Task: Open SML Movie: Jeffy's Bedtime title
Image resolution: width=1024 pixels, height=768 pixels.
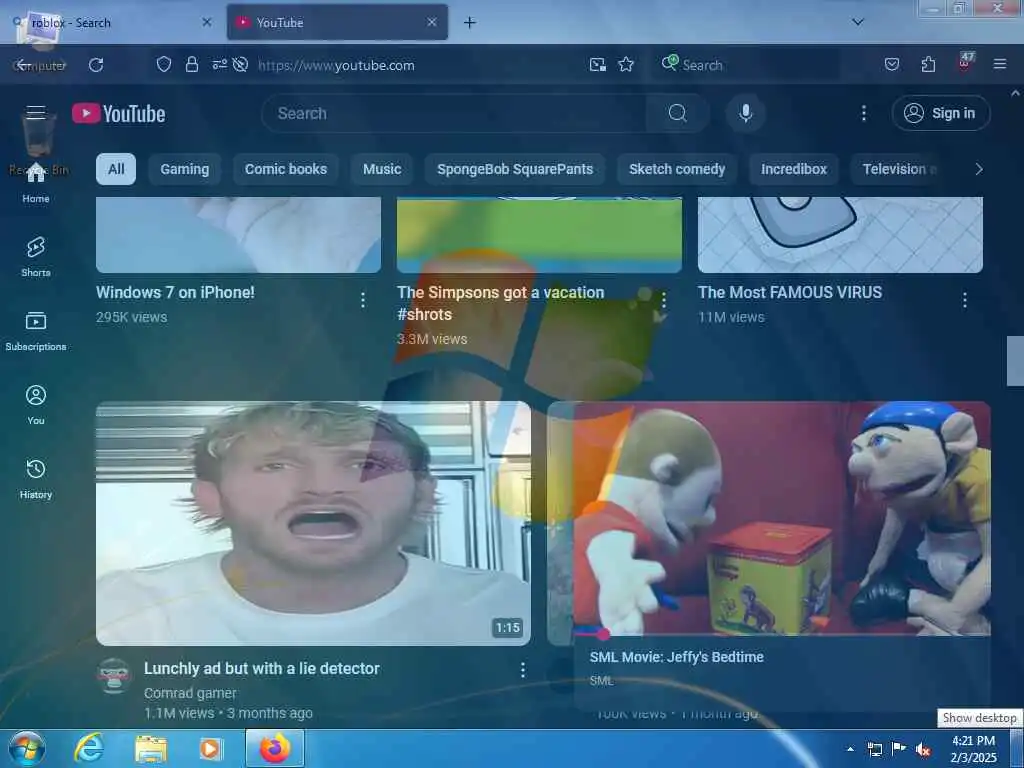Action: (676, 657)
